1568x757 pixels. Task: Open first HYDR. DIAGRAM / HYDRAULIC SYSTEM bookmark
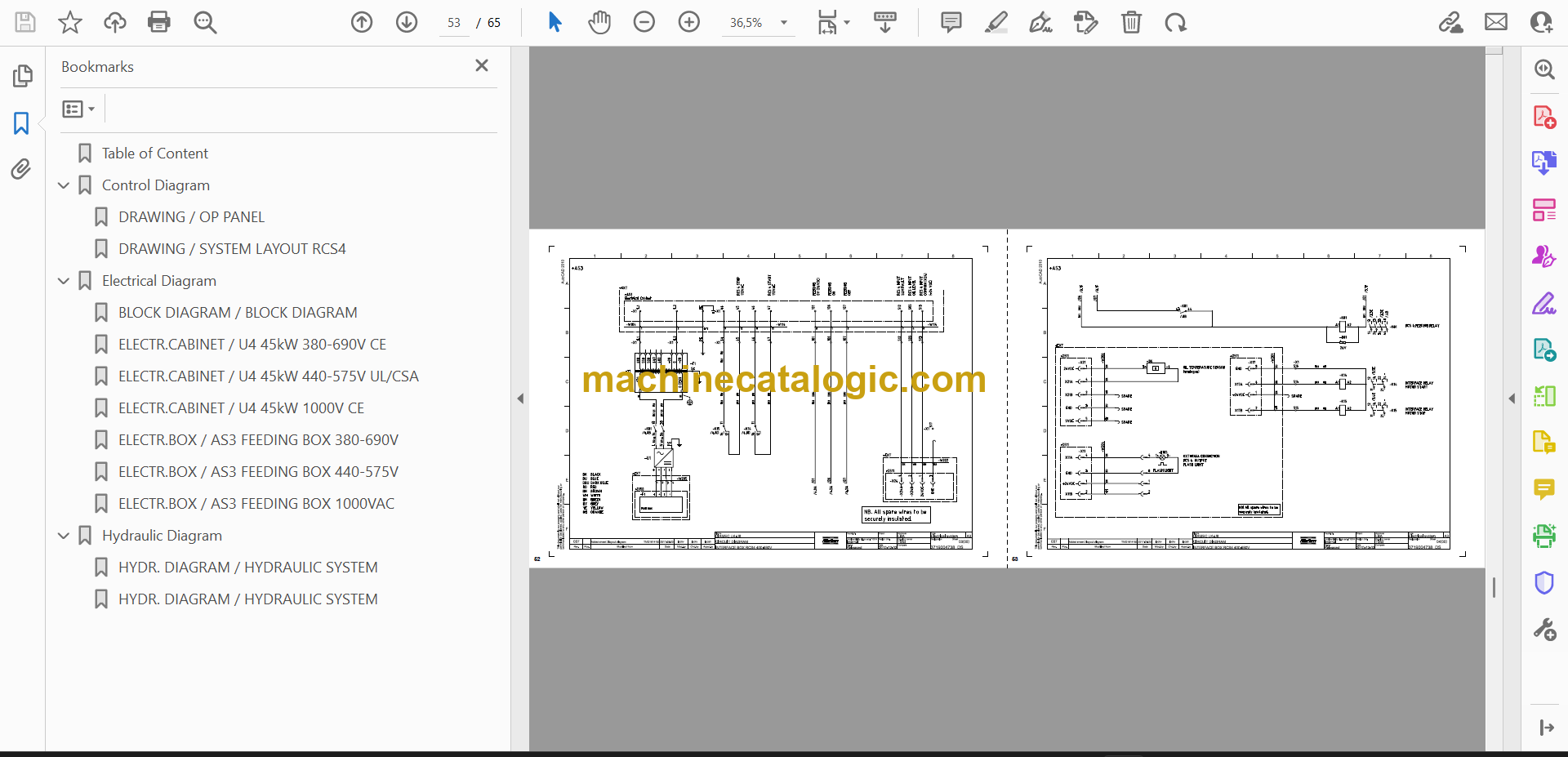tap(247, 568)
